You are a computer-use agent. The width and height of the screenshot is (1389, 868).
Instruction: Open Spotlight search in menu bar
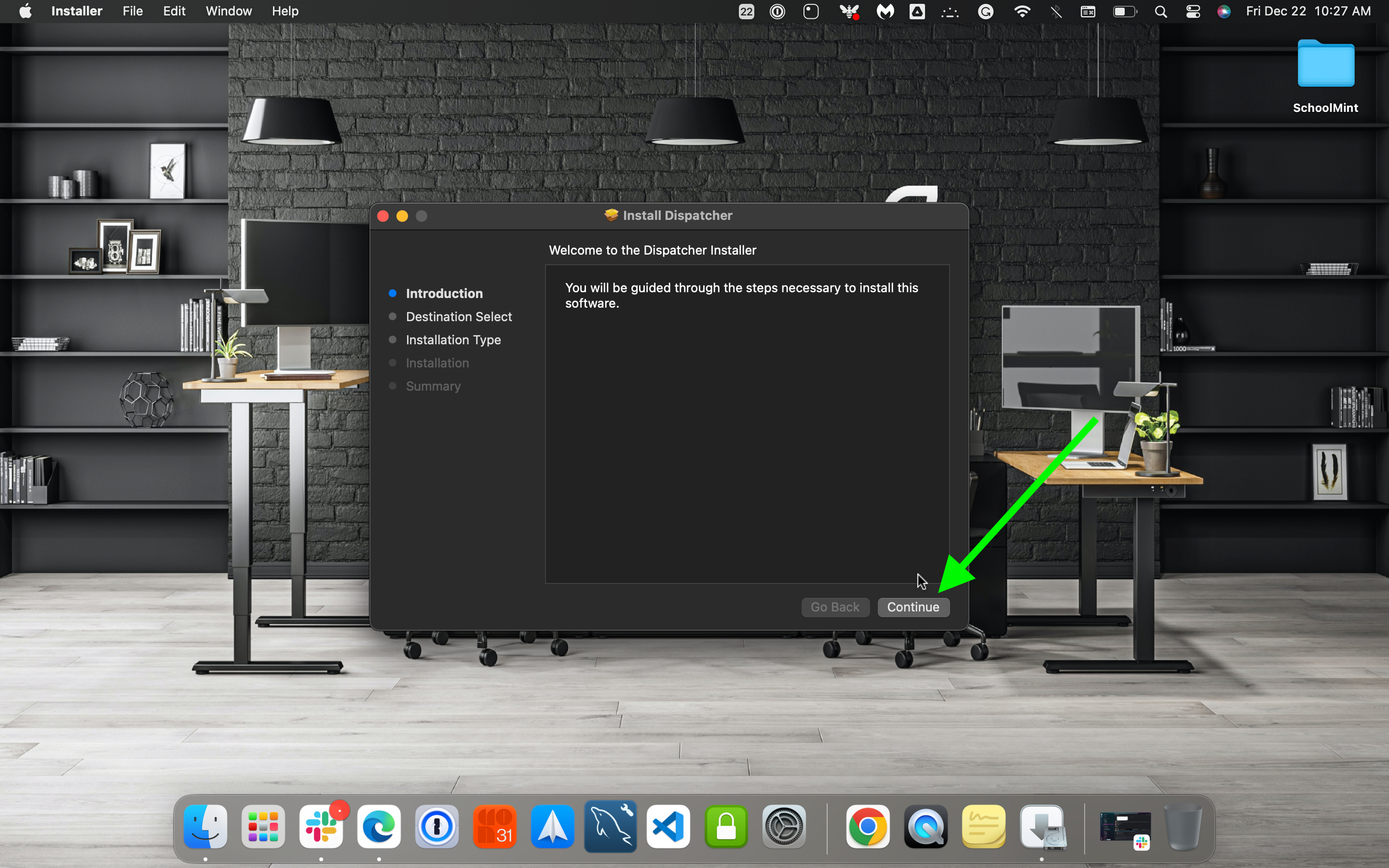click(1160, 11)
